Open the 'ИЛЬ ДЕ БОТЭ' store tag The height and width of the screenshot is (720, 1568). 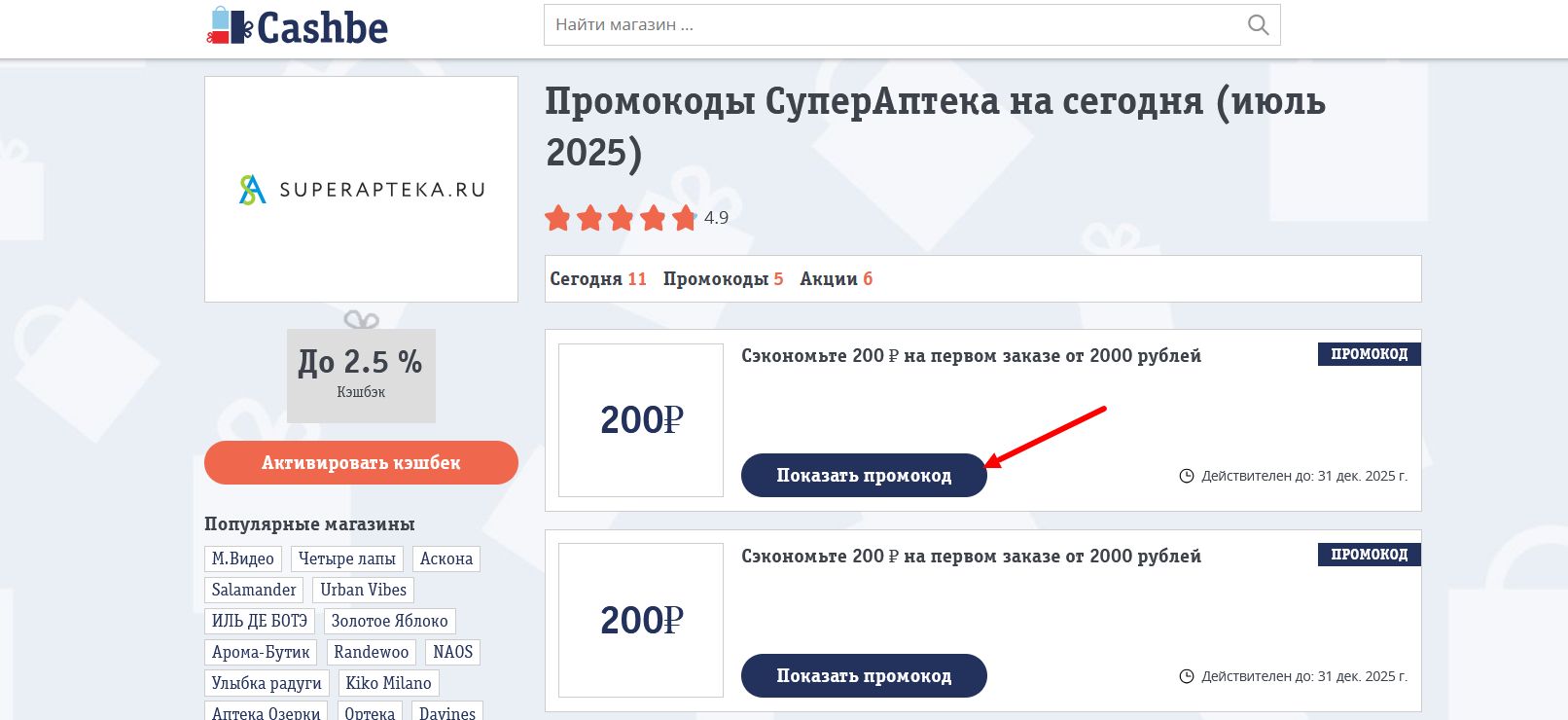(260, 622)
